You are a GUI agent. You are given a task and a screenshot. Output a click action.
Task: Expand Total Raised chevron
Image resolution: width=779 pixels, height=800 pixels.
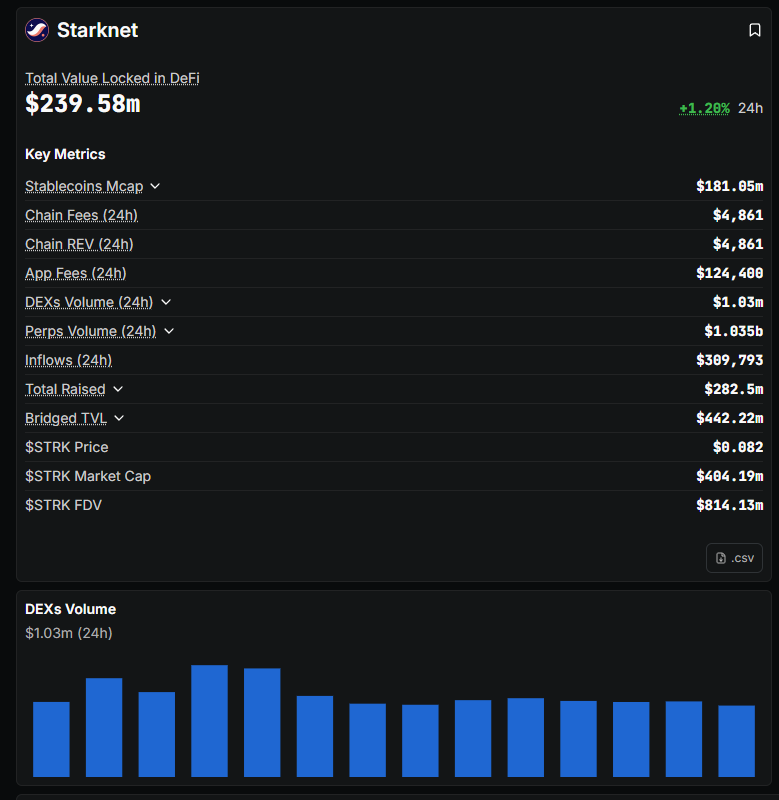(118, 389)
